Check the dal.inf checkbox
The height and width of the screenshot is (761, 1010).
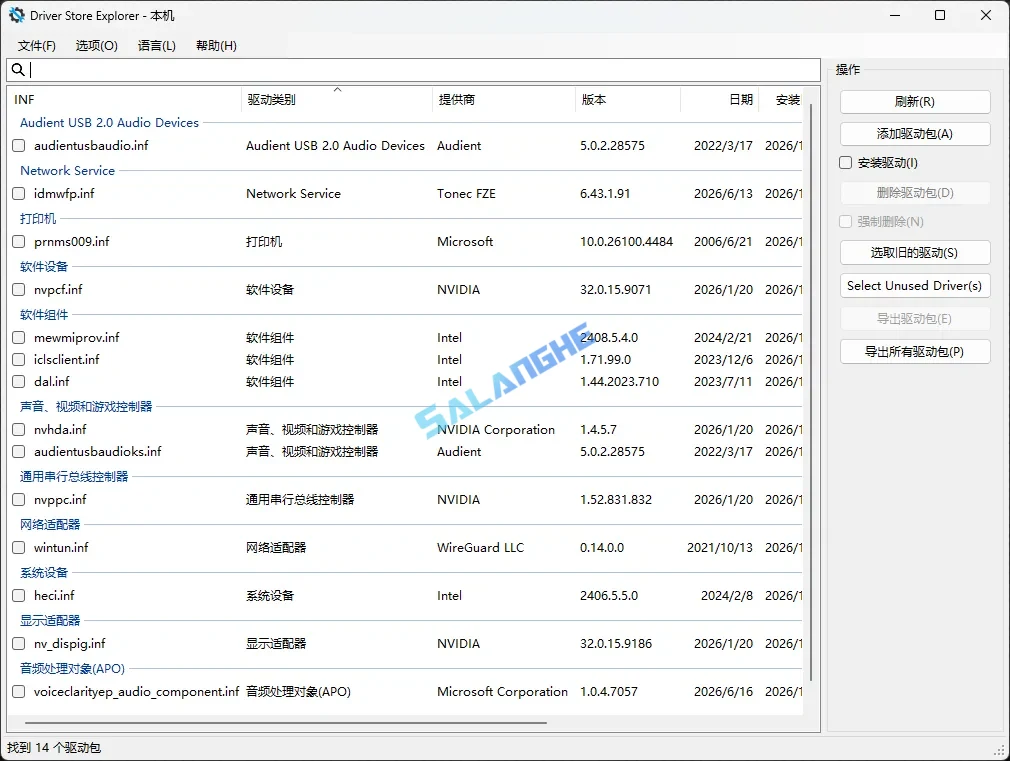coord(19,381)
